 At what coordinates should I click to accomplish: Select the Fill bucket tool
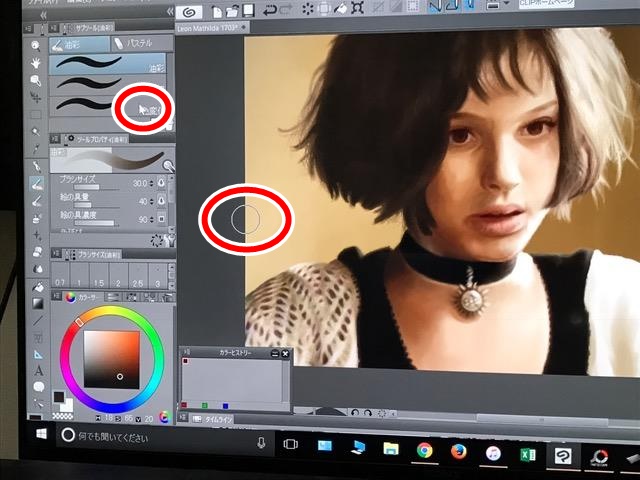(38, 287)
